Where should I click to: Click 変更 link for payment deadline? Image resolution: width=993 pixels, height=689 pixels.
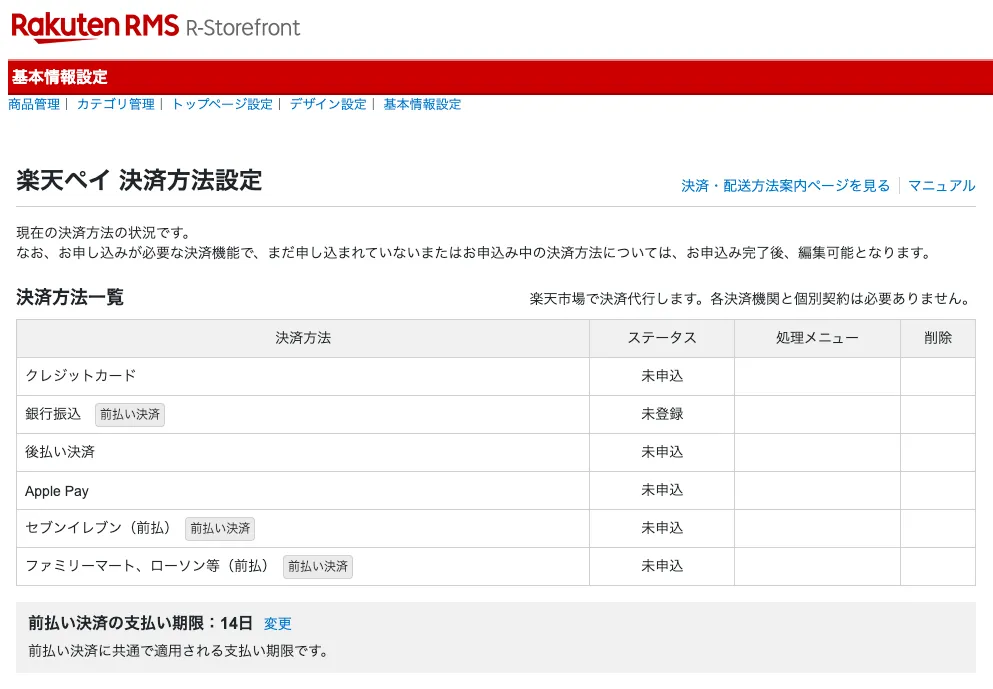tap(277, 624)
